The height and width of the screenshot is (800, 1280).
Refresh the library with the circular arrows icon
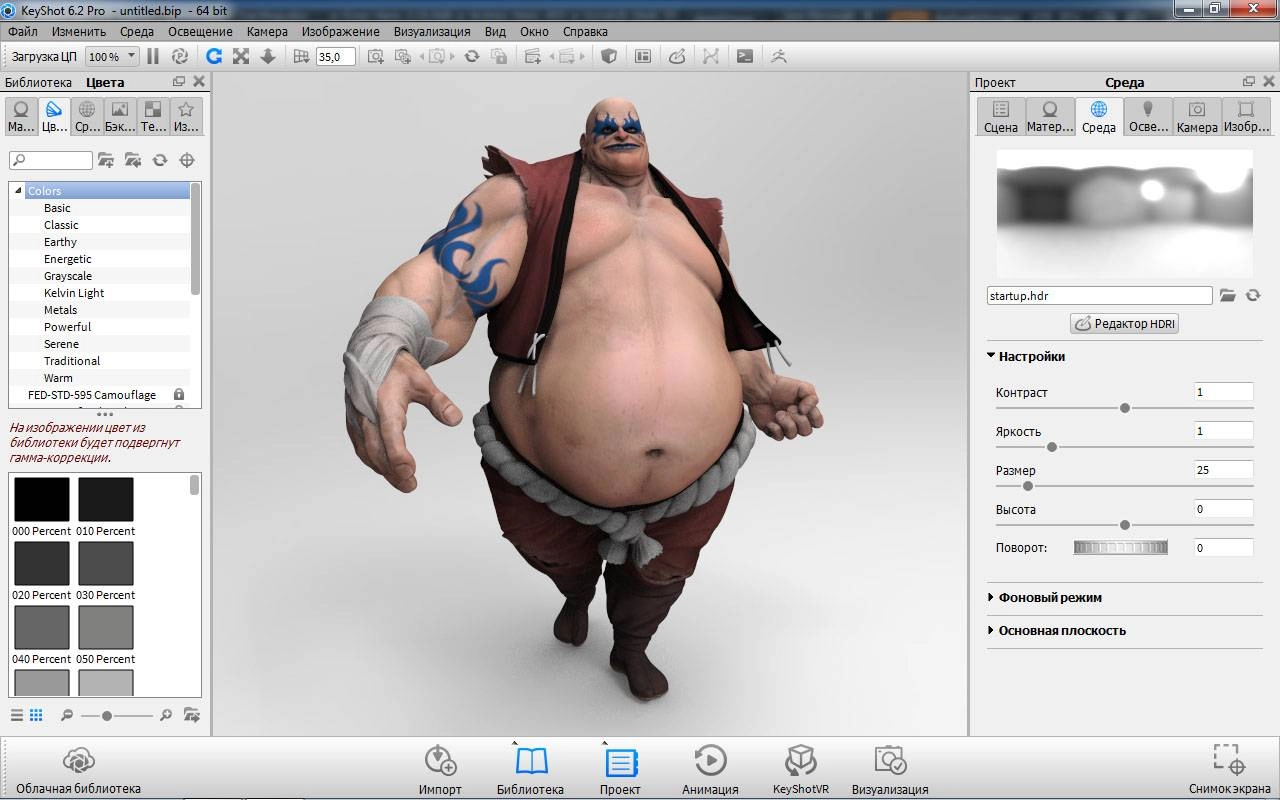(x=160, y=160)
